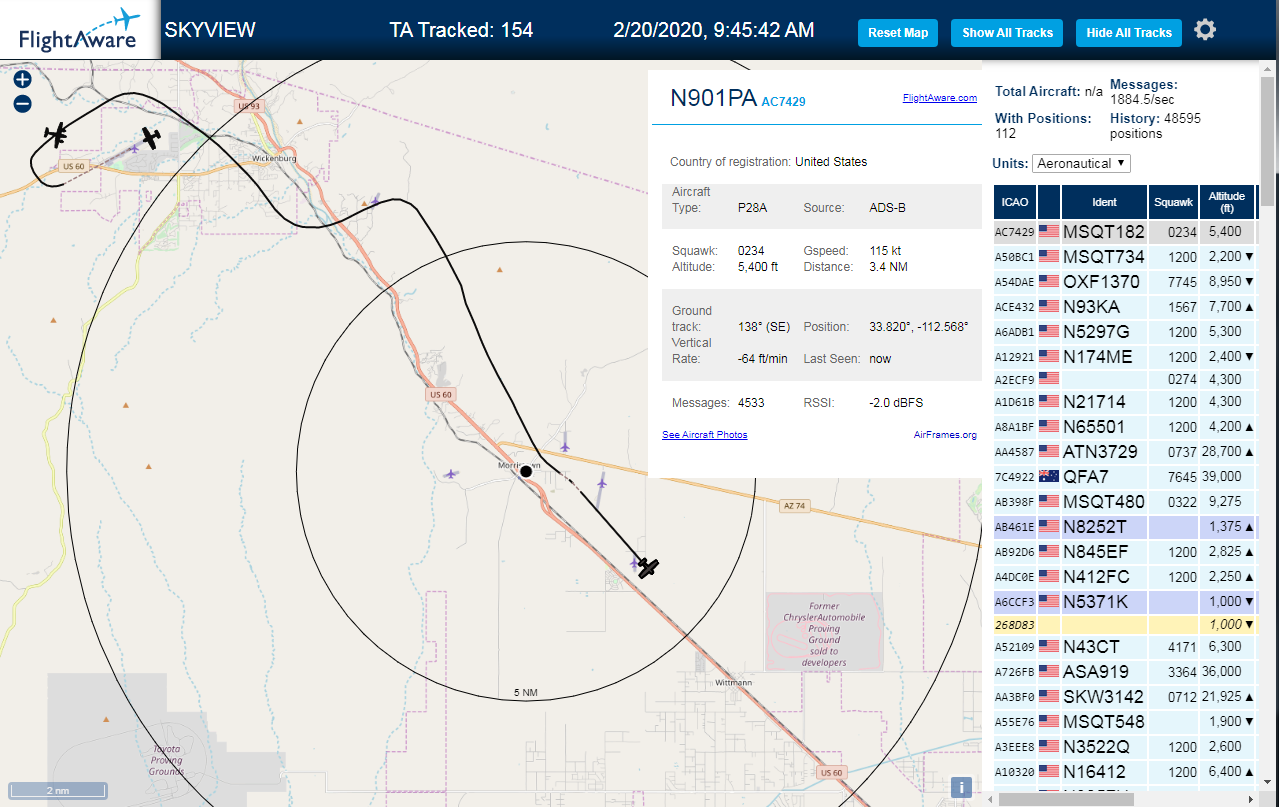Viewport: 1279px width, 807px height.
Task: Select the MSQT548 row
Action: (x=1124, y=722)
